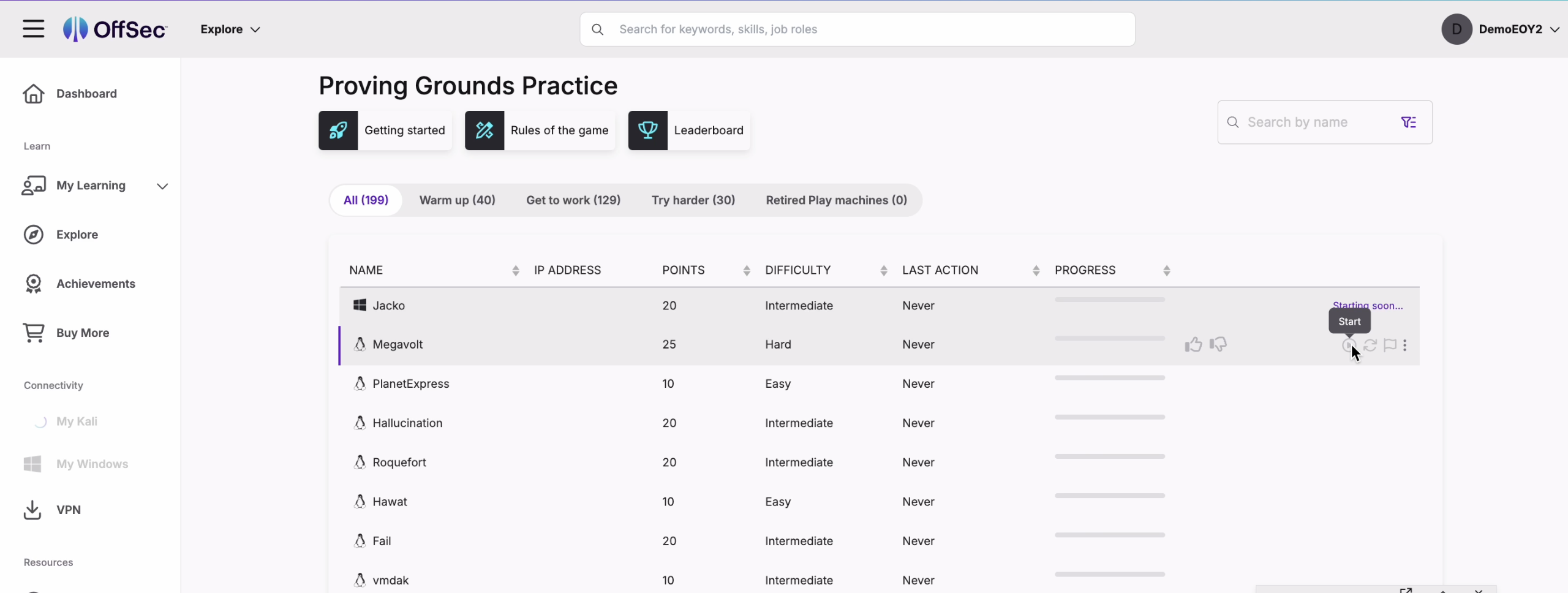Viewport: 1568px width, 593px height.
Task: Click the Linux icon next to Hawat
Action: point(360,501)
